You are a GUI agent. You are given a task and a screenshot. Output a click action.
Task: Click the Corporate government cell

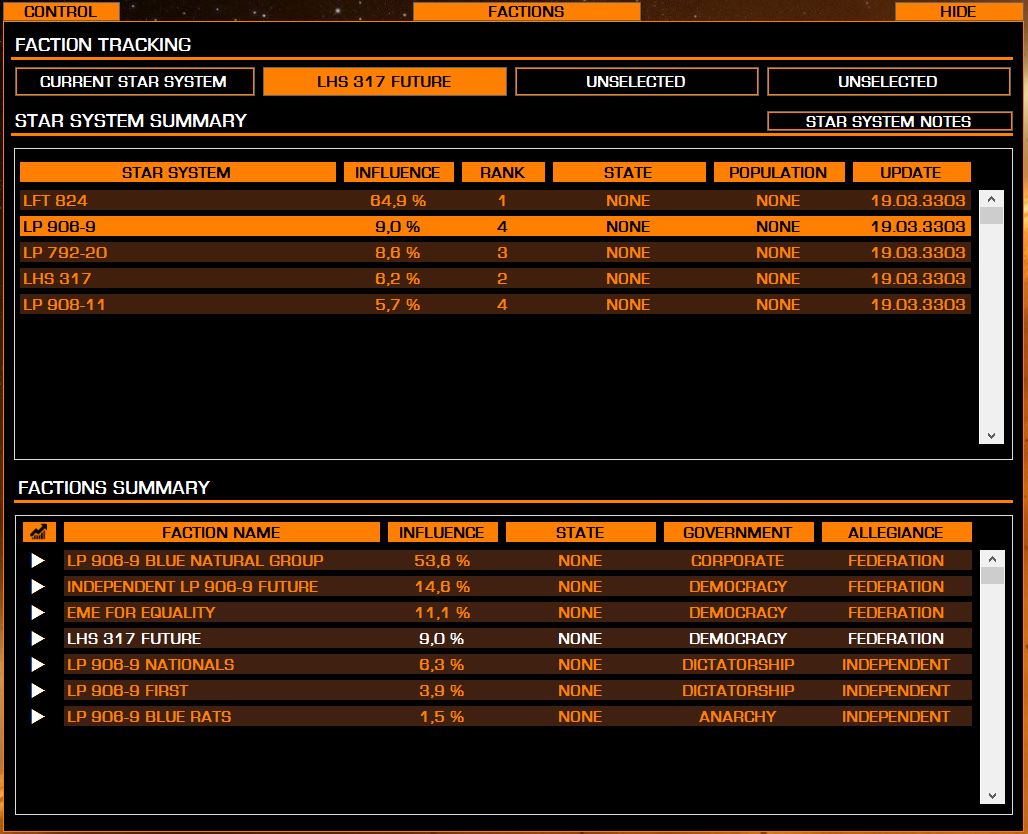point(738,561)
